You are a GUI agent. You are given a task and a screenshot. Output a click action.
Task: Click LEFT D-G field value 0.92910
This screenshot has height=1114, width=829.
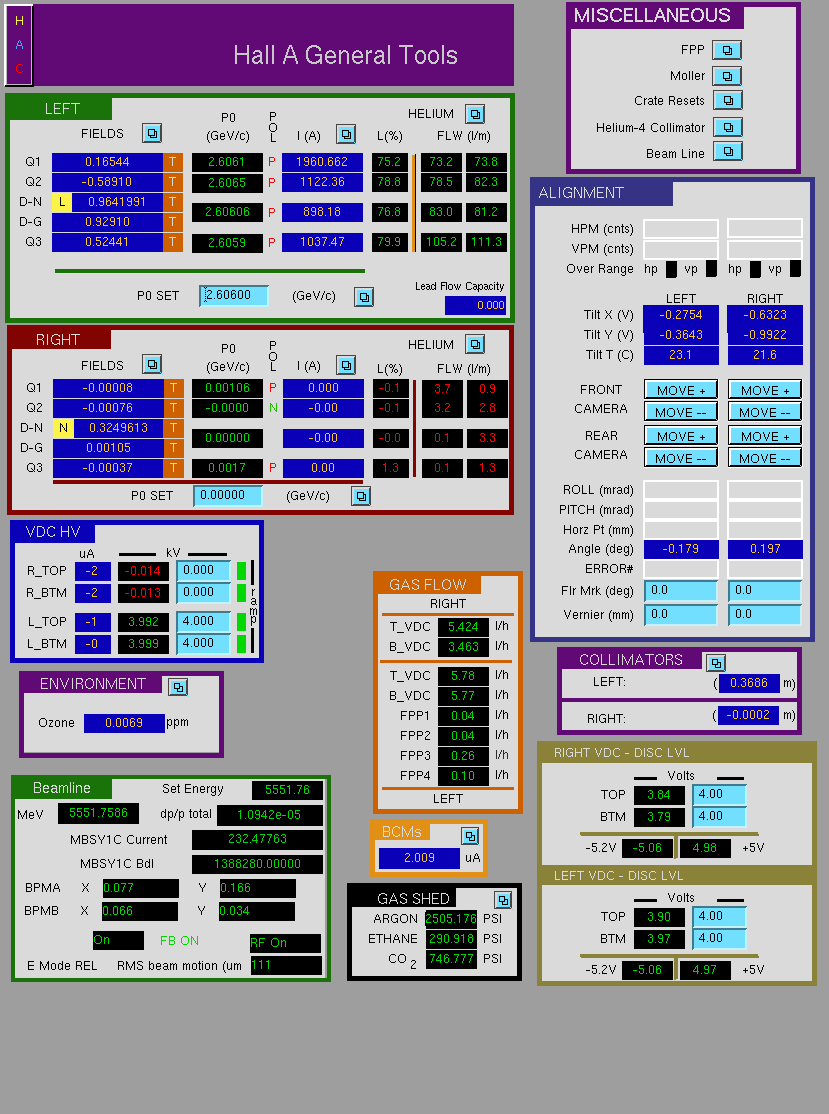pos(107,222)
